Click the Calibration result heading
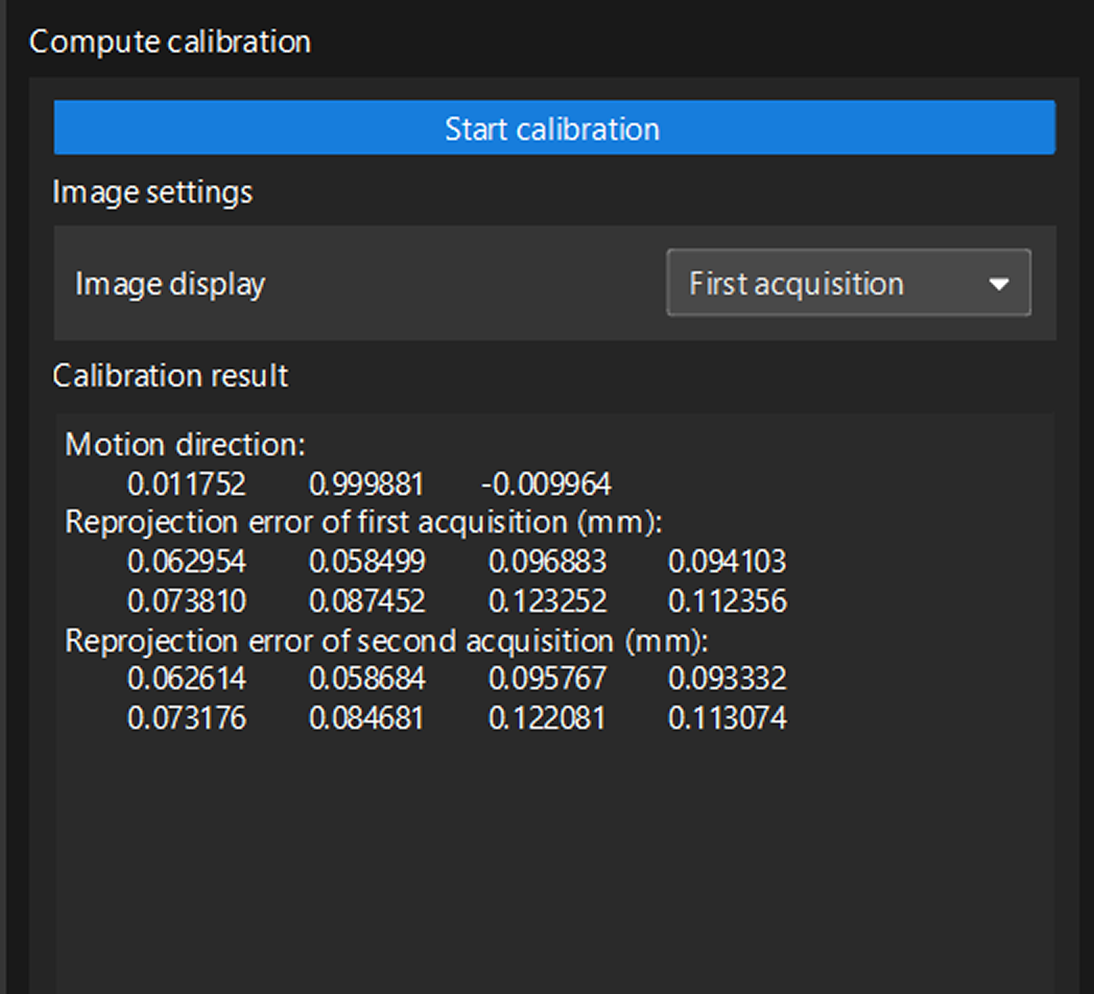This screenshot has height=994, width=1094. [x=170, y=376]
